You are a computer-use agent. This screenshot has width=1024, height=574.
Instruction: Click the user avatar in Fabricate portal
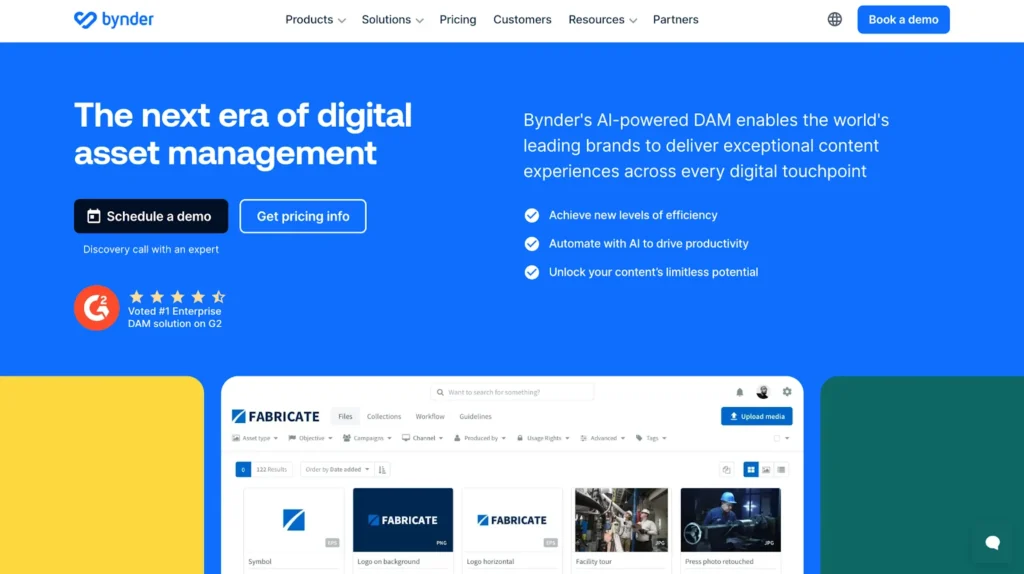click(763, 392)
